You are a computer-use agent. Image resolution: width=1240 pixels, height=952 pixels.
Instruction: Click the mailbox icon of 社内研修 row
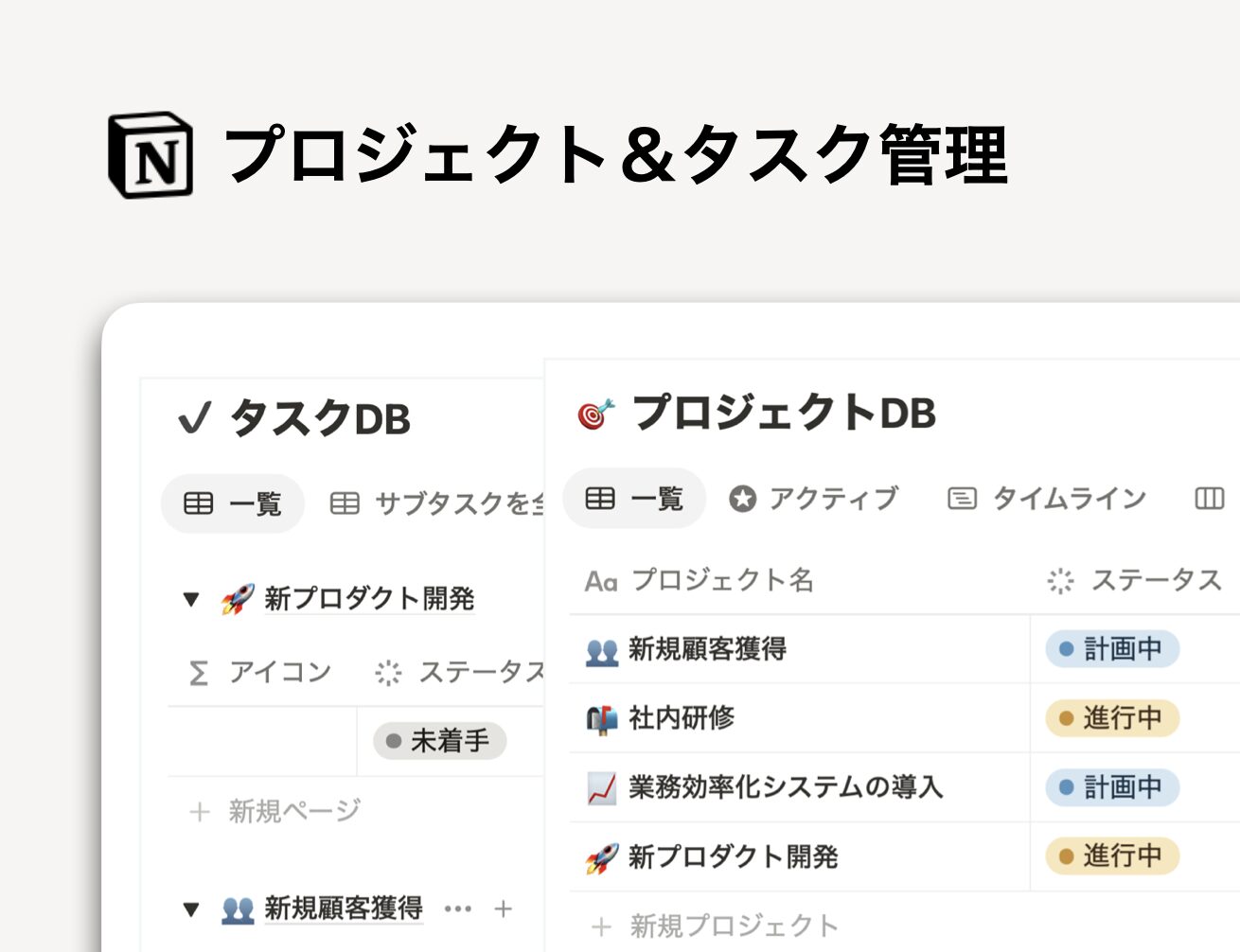[602, 719]
